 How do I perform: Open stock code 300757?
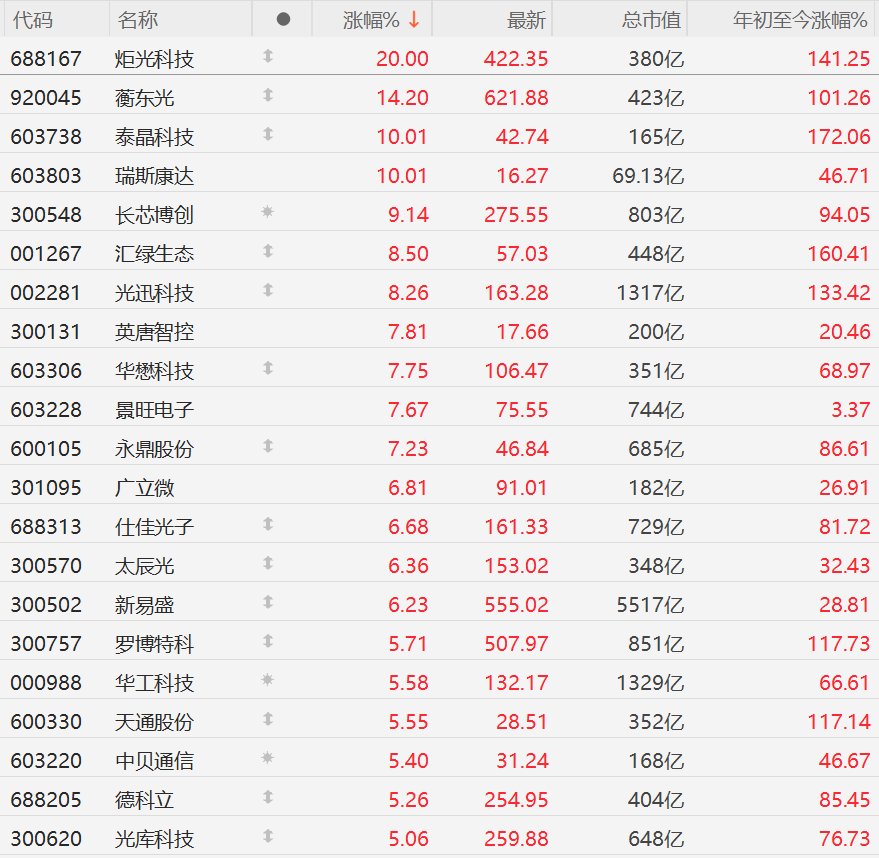46,644
